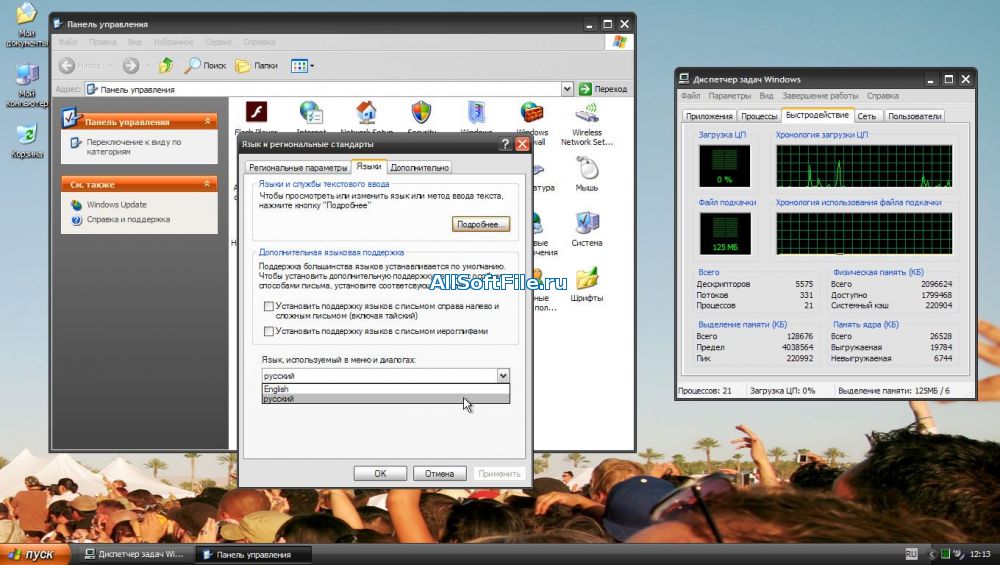This screenshot has width=1000, height=565.
Task: Open the Network Setup house icon
Action: pos(366,112)
